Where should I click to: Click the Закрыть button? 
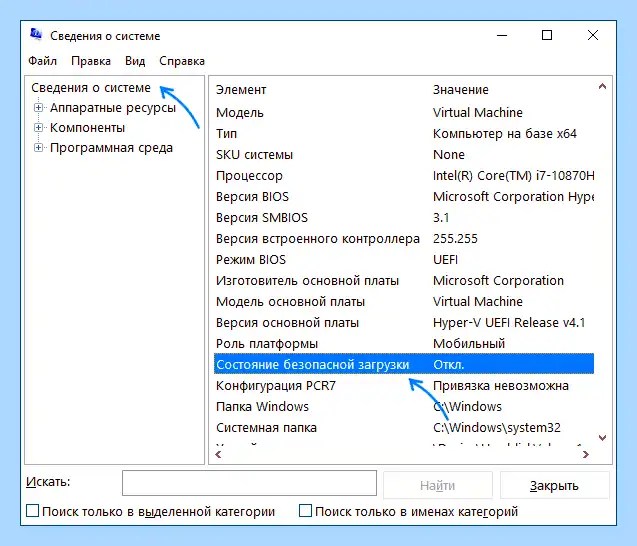(x=554, y=485)
